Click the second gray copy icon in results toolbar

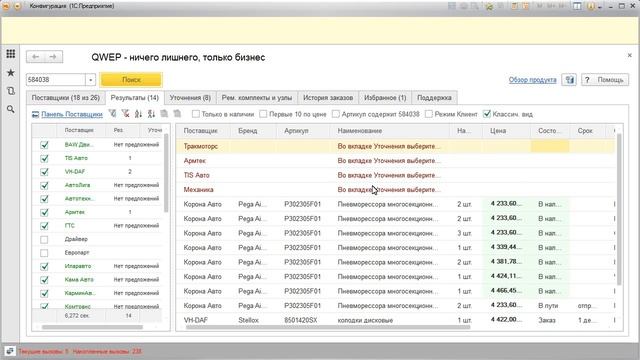pyautogui.click(x=177, y=114)
